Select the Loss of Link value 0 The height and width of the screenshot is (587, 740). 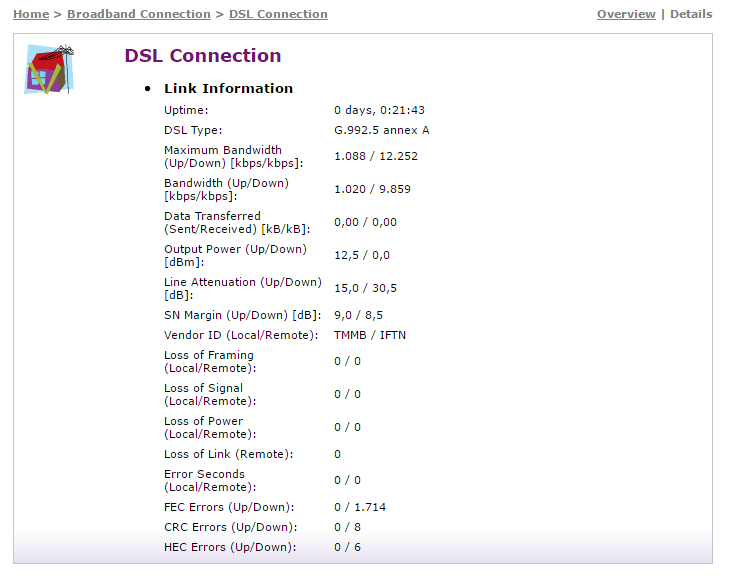pos(337,454)
